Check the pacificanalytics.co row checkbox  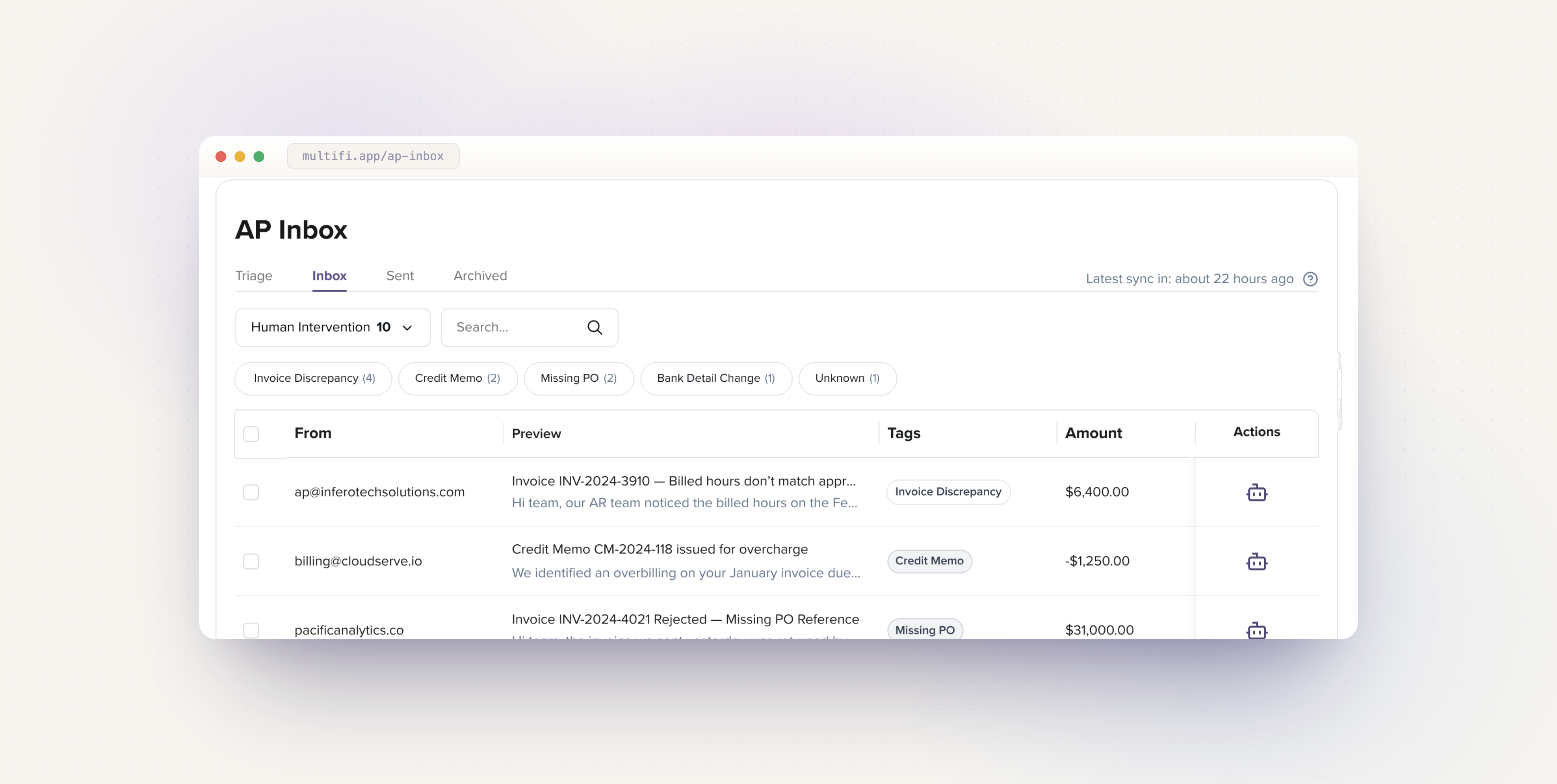tap(251, 630)
